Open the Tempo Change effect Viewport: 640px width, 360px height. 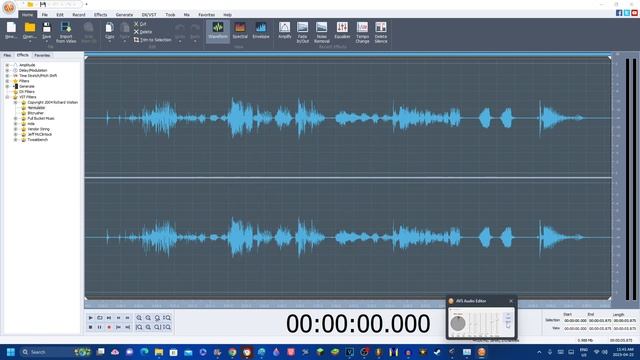[362, 32]
